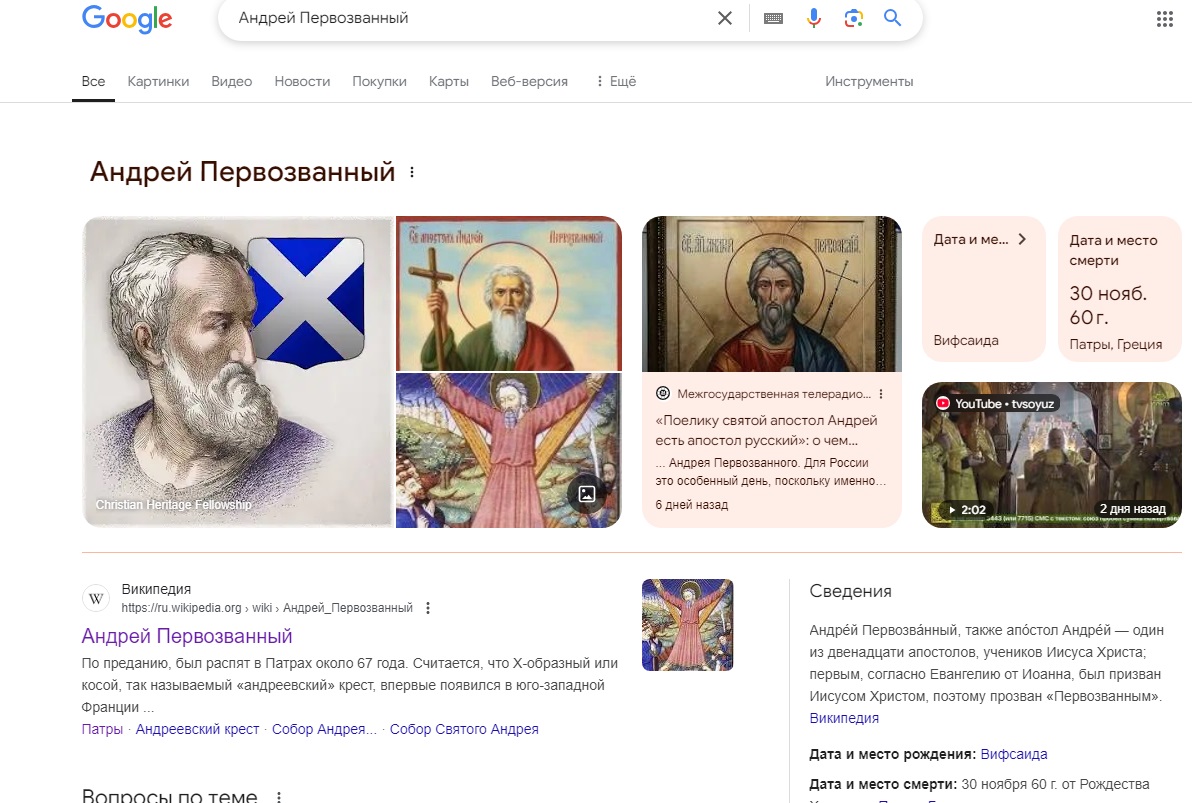Image resolution: width=1192 pixels, height=803 pixels.
Task: Click the YouTube logo on the video card
Action: tap(943, 404)
